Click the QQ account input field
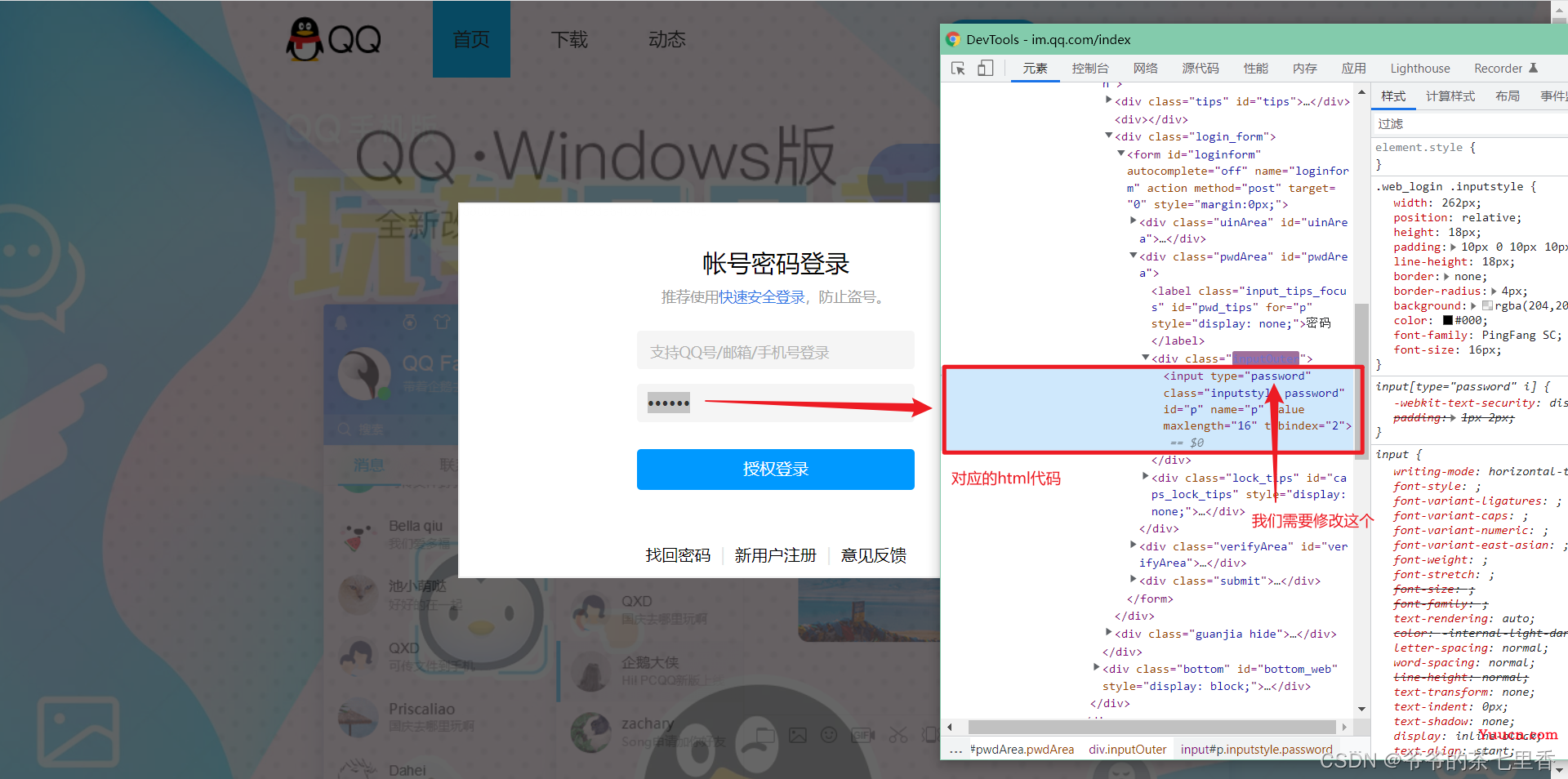Viewport: 1568px width, 779px height. [776, 352]
